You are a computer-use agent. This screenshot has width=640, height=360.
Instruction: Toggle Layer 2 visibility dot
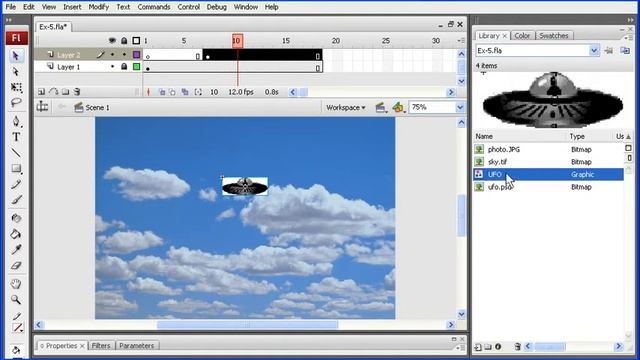click(113, 54)
